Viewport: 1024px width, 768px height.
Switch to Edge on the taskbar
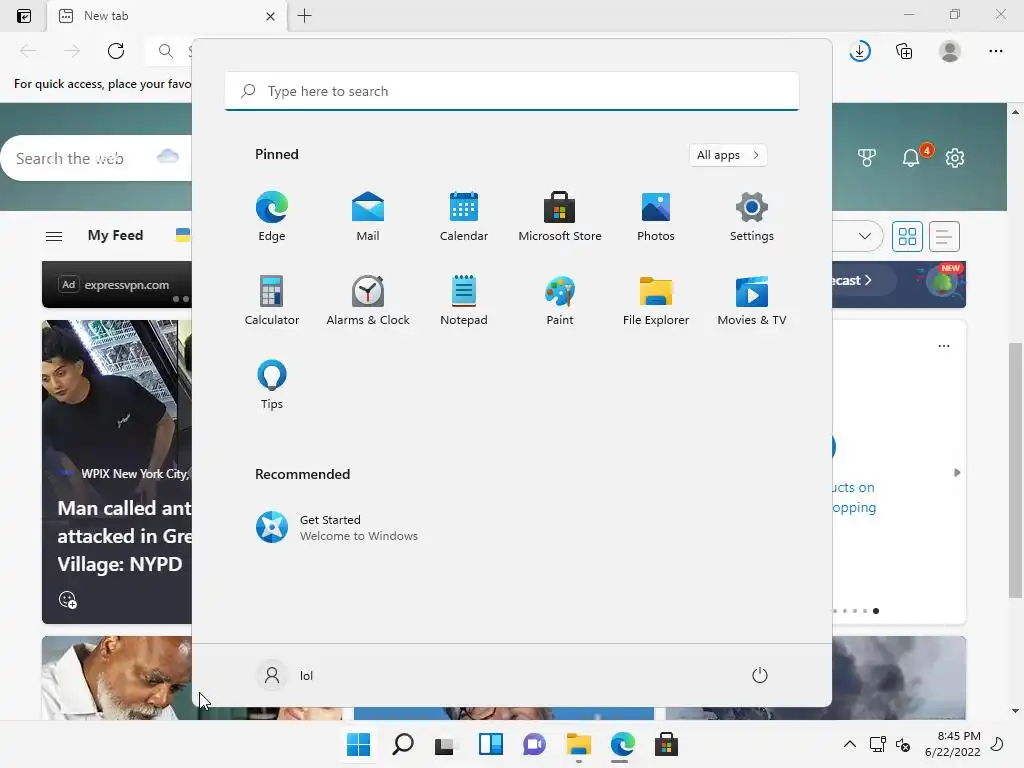[622, 744]
